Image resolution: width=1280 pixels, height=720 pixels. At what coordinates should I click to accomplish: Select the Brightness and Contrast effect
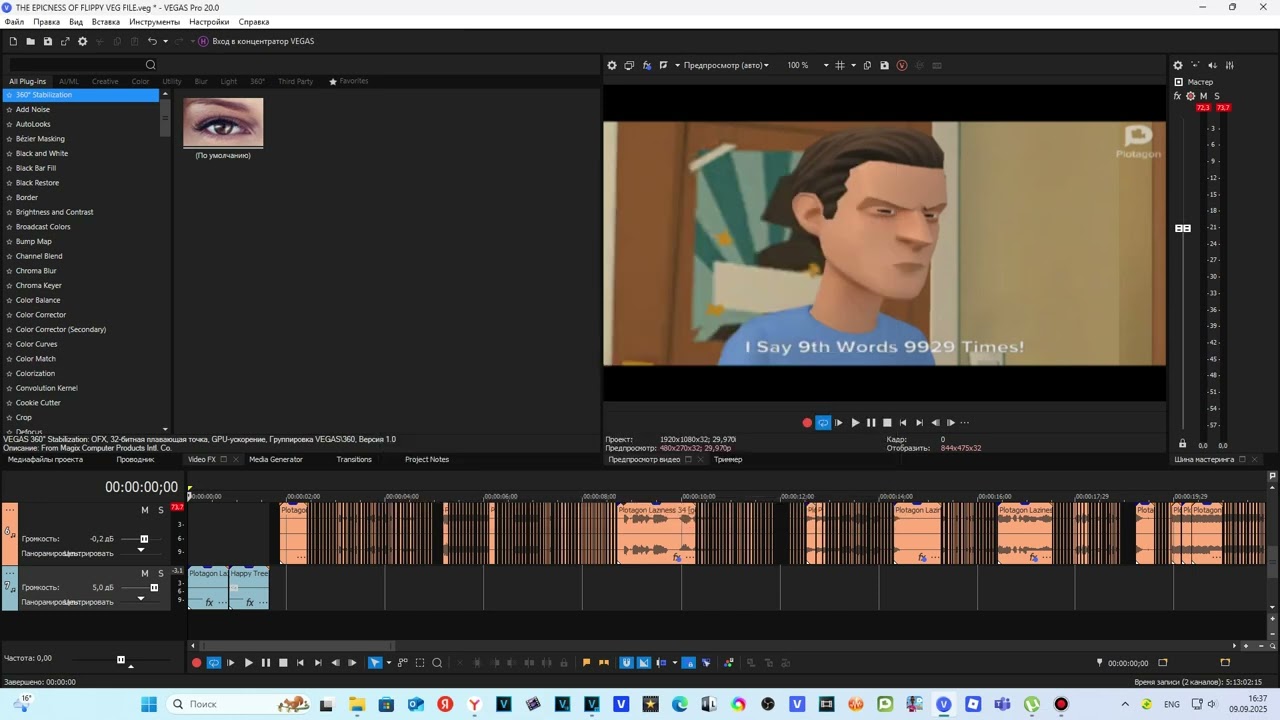coord(54,212)
